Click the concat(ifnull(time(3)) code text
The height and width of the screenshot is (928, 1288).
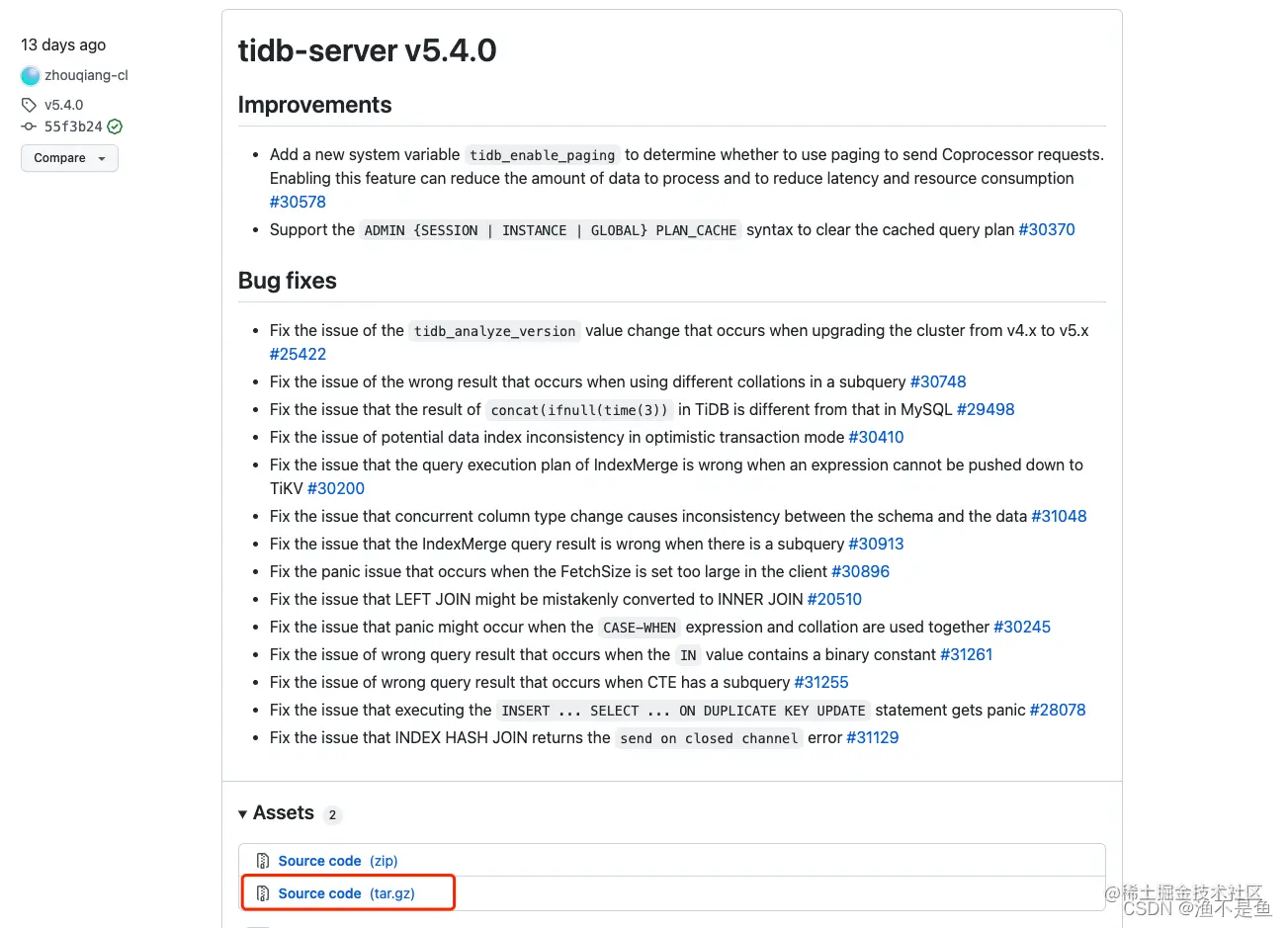pos(579,410)
